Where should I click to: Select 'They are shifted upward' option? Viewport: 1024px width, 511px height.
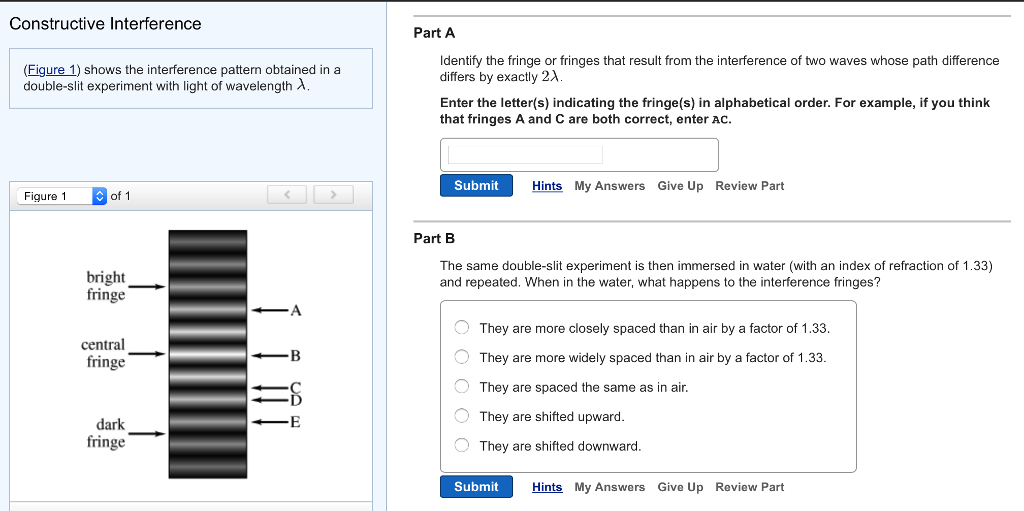coord(462,416)
